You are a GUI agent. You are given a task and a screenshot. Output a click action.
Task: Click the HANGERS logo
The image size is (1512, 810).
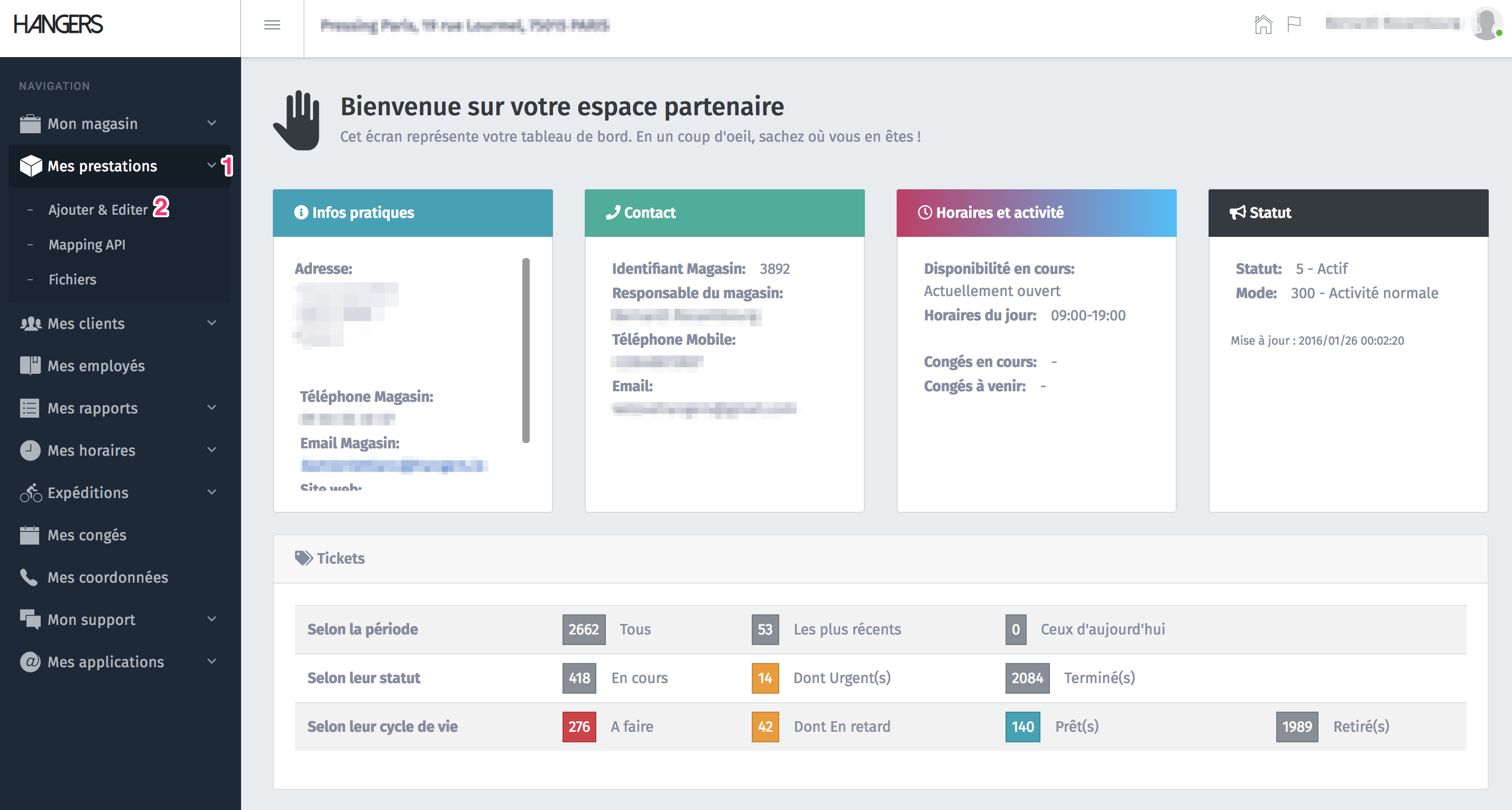click(x=58, y=25)
